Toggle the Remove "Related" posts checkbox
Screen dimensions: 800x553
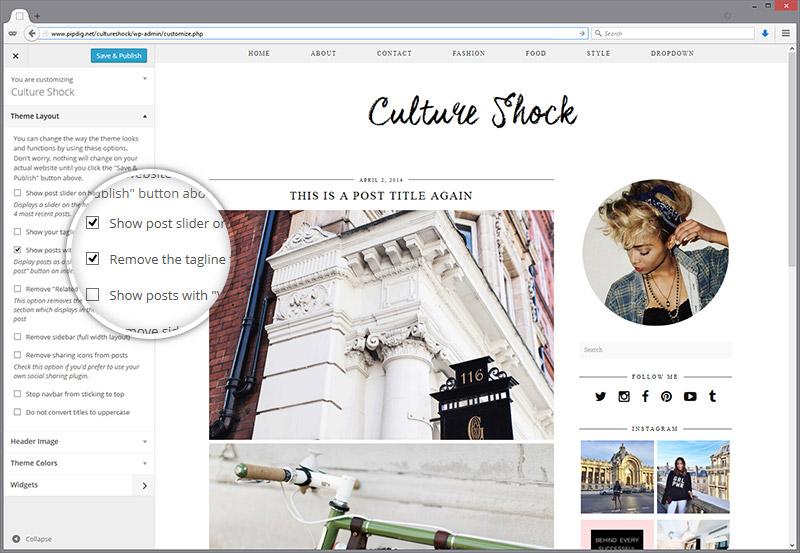pos(17,289)
